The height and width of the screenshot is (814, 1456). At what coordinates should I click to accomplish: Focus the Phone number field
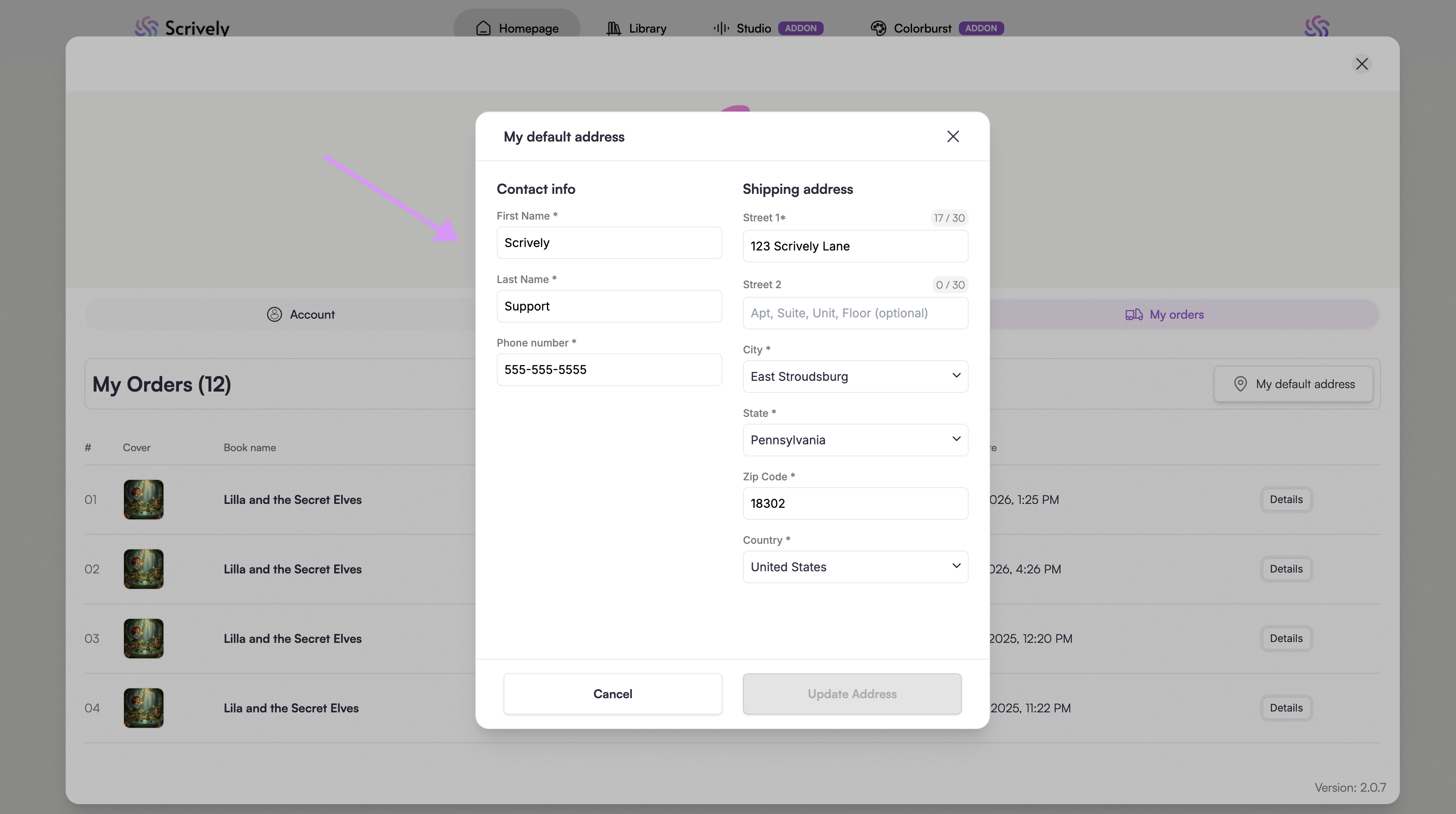(x=609, y=369)
